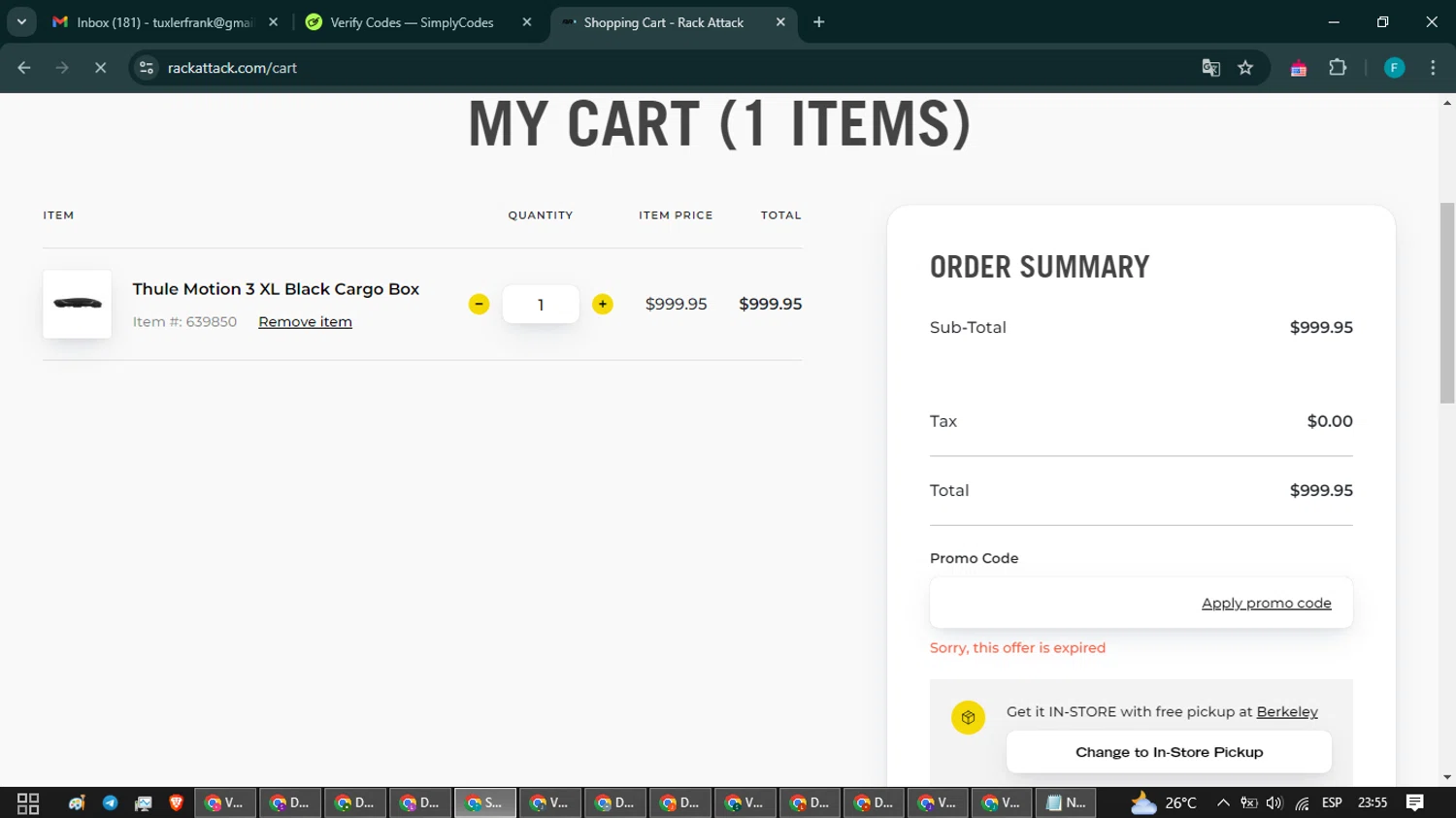Click the Sub-Total amount $999.95
This screenshot has width=1456, height=818.
(x=1321, y=328)
